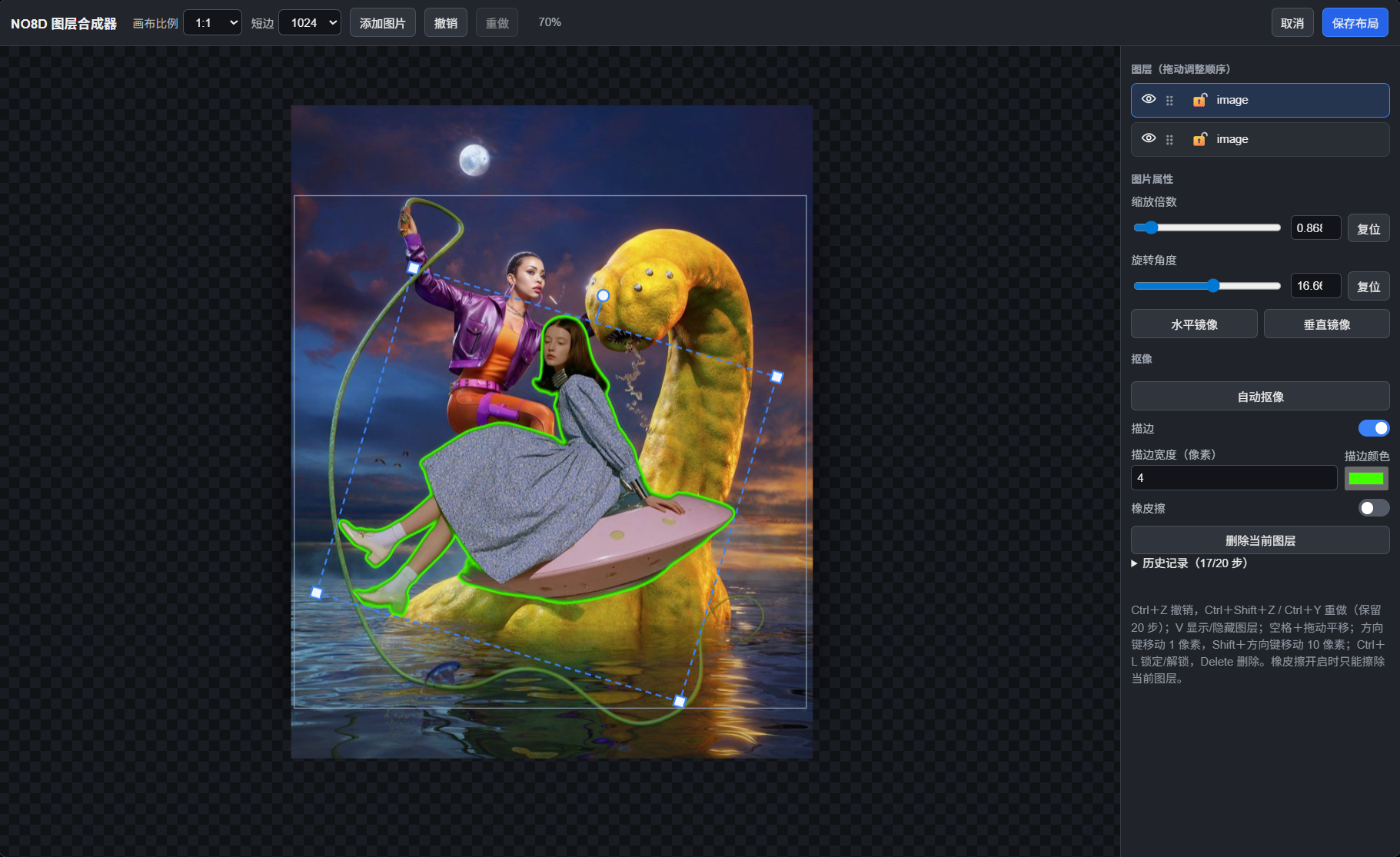Open the green 描边颜色 color swatch

(1366, 478)
